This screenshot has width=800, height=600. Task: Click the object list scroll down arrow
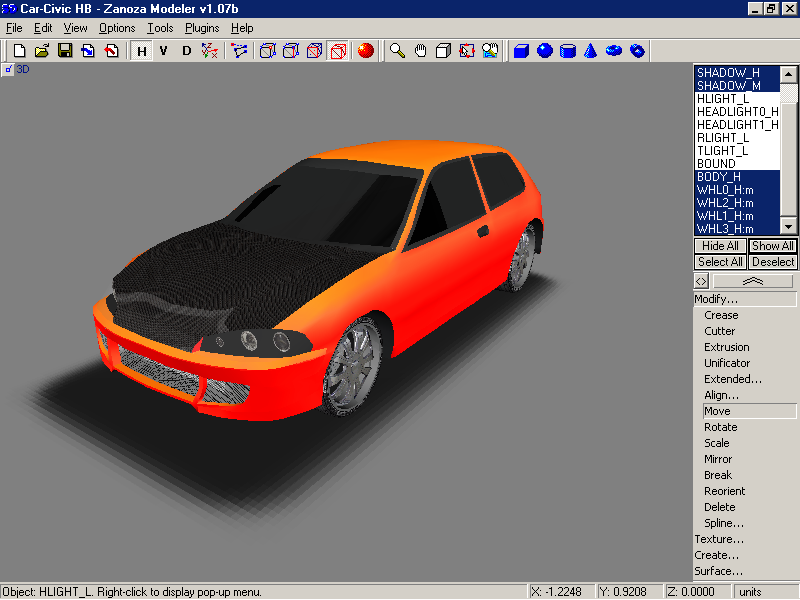pos(789,228)
